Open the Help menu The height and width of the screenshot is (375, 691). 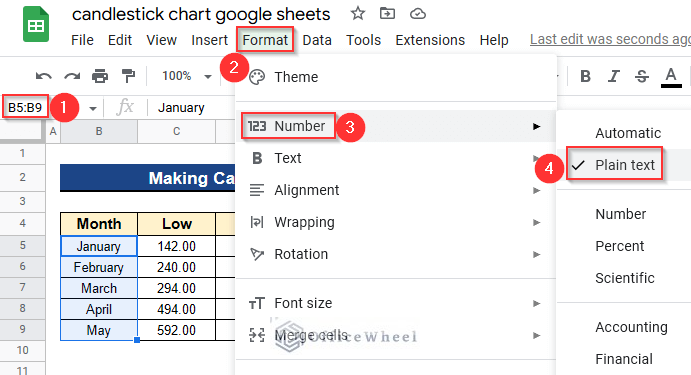point(494,40)
